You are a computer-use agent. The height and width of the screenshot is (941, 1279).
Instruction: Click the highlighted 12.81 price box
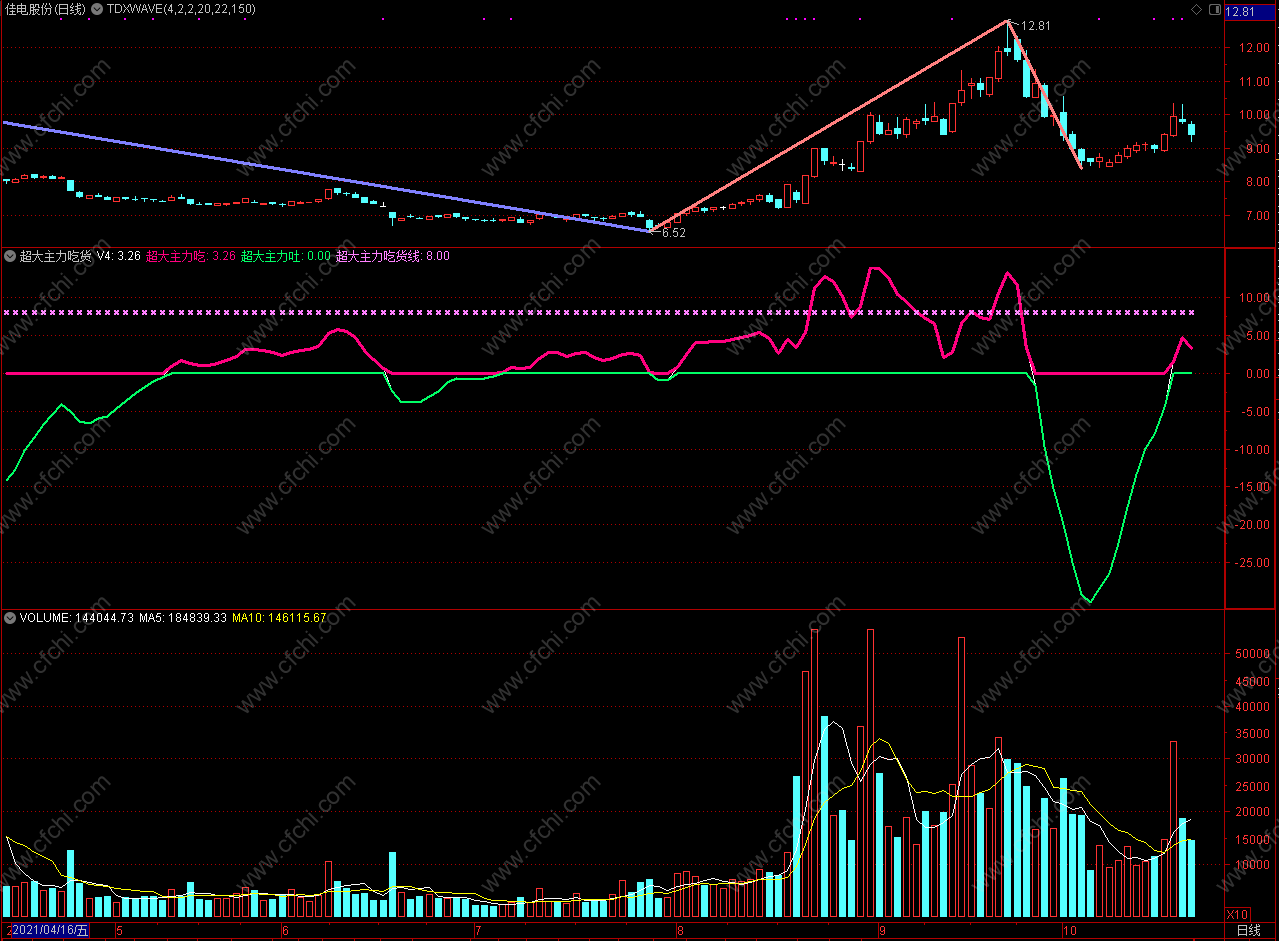coord(1251,12)
